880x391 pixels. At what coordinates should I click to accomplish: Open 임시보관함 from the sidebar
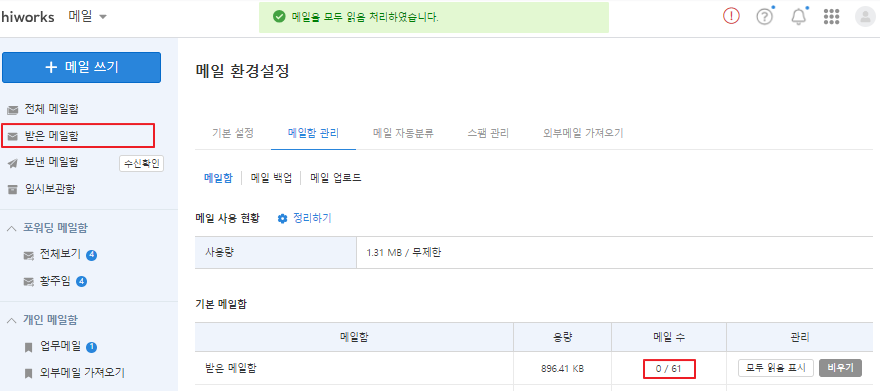[x=42, y=189]
